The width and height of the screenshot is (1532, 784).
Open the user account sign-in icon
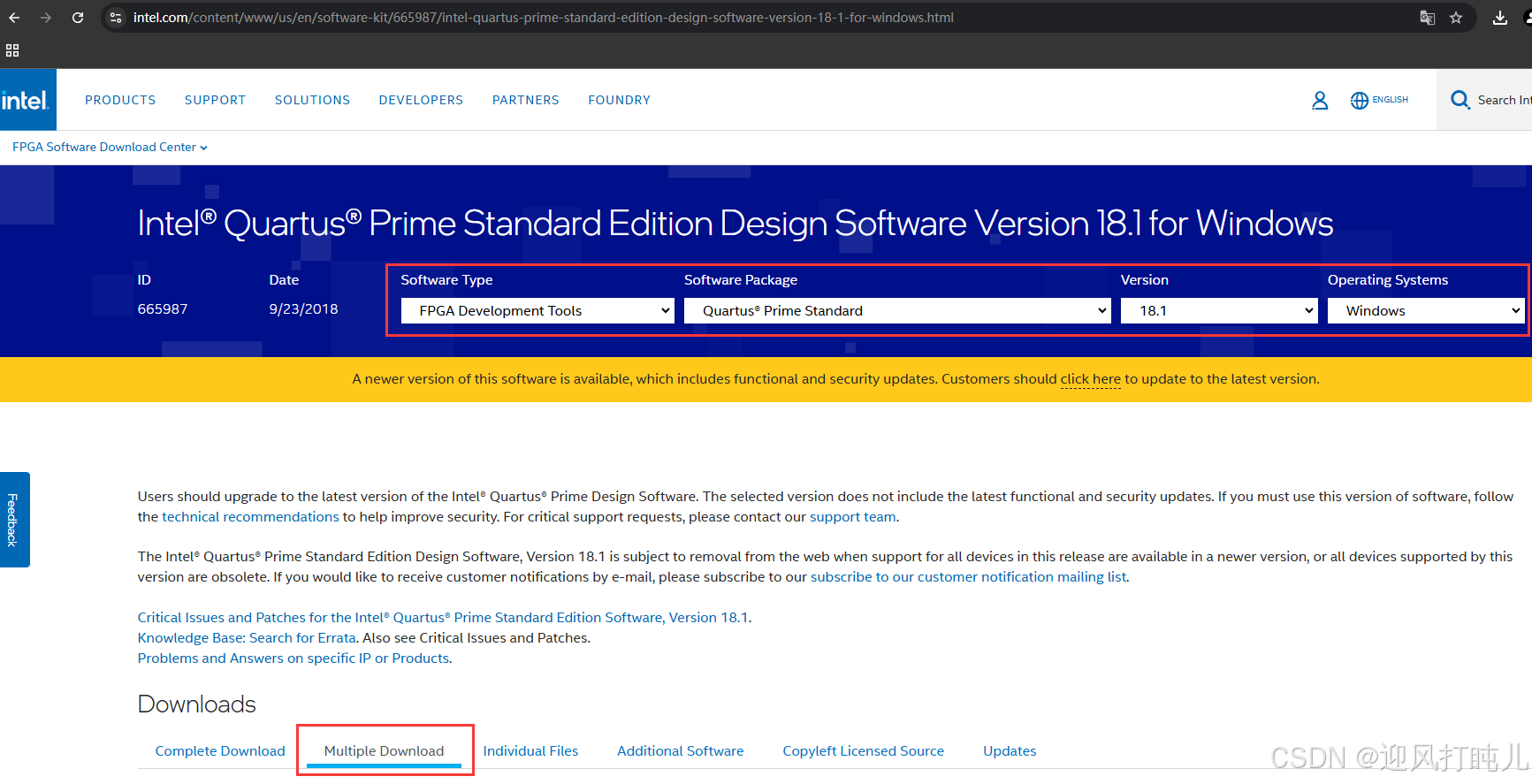tap(1320, 101)
